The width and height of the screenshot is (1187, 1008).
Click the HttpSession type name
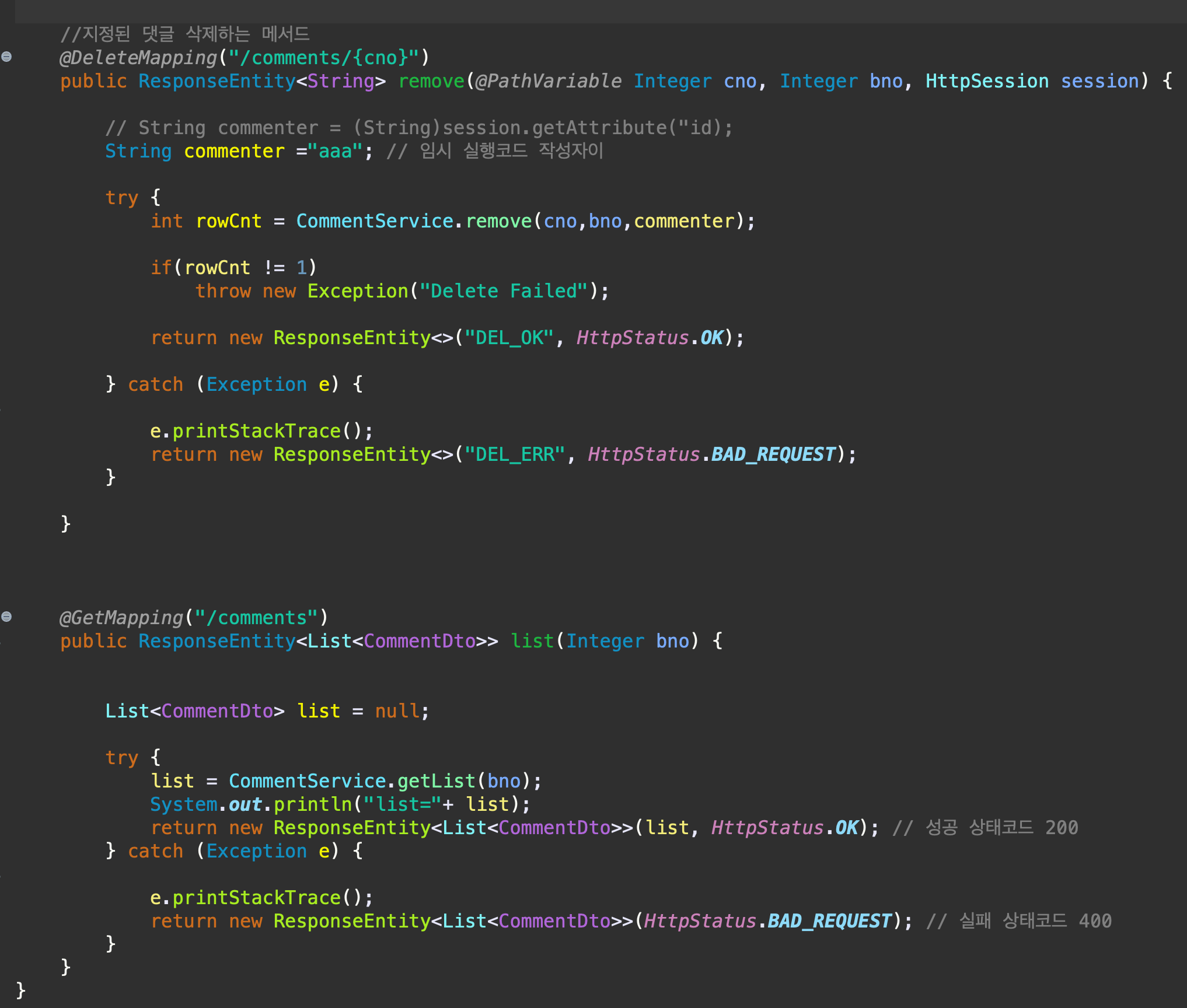click(x=987, y=81)
